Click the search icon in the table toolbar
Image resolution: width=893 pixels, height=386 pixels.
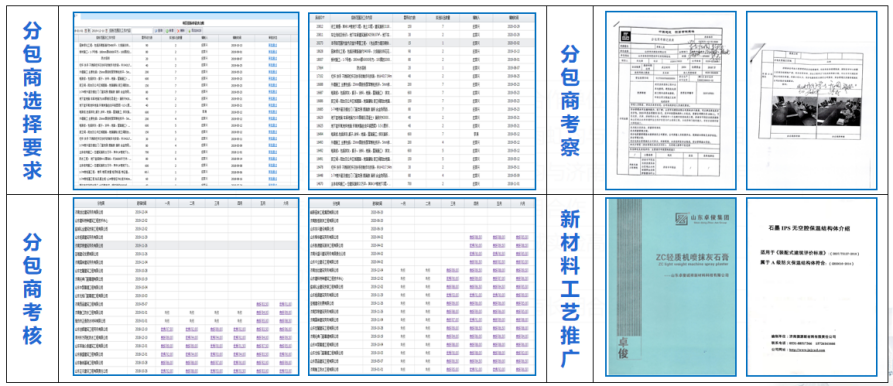click(156, 31)
